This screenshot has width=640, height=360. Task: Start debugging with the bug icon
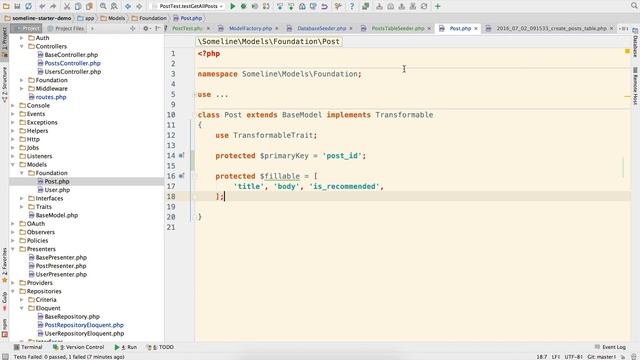(244, 6)
